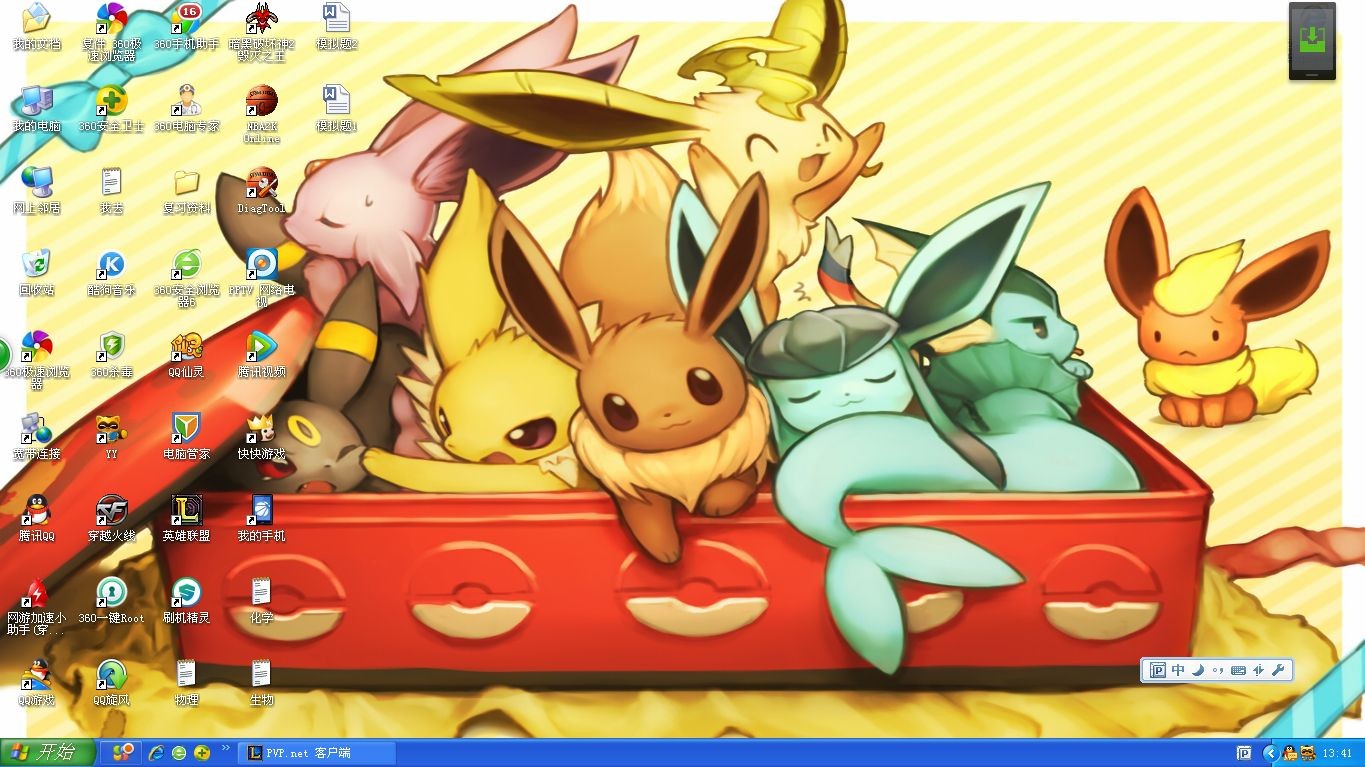The width and height of the screenshot is (1365, 767).
Task: Switch to PVP.net 客户端 taskbar button
Action: click(x=319, y=753)
